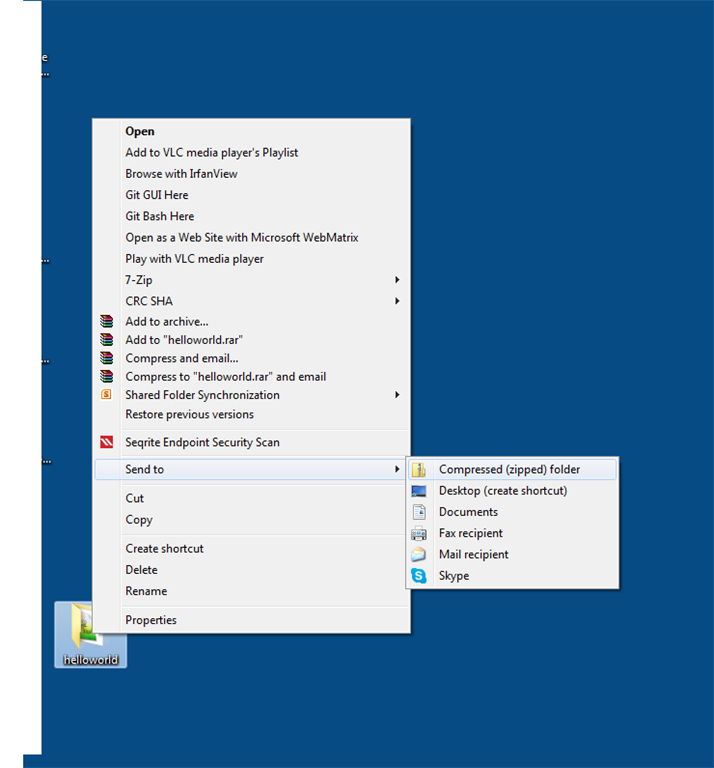
Task: Select Git Bash Here
Action: pos(252,216)
